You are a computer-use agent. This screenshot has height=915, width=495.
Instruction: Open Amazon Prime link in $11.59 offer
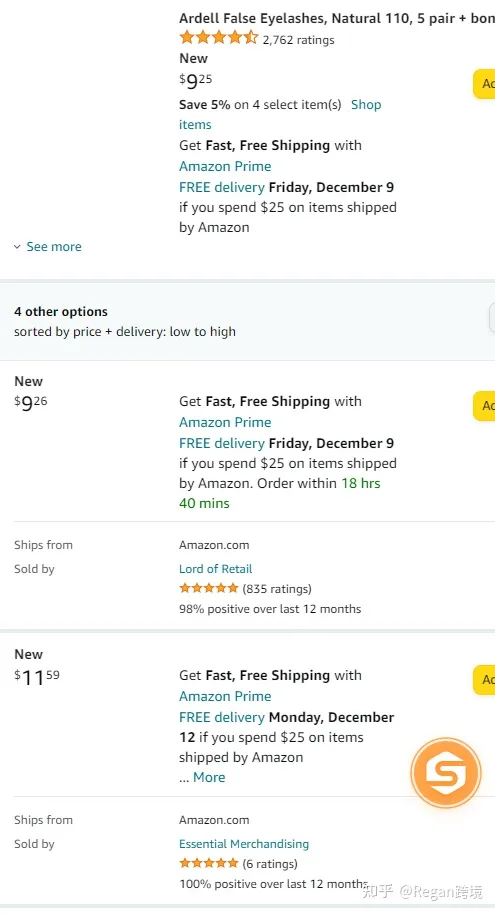tap(225, 696)
